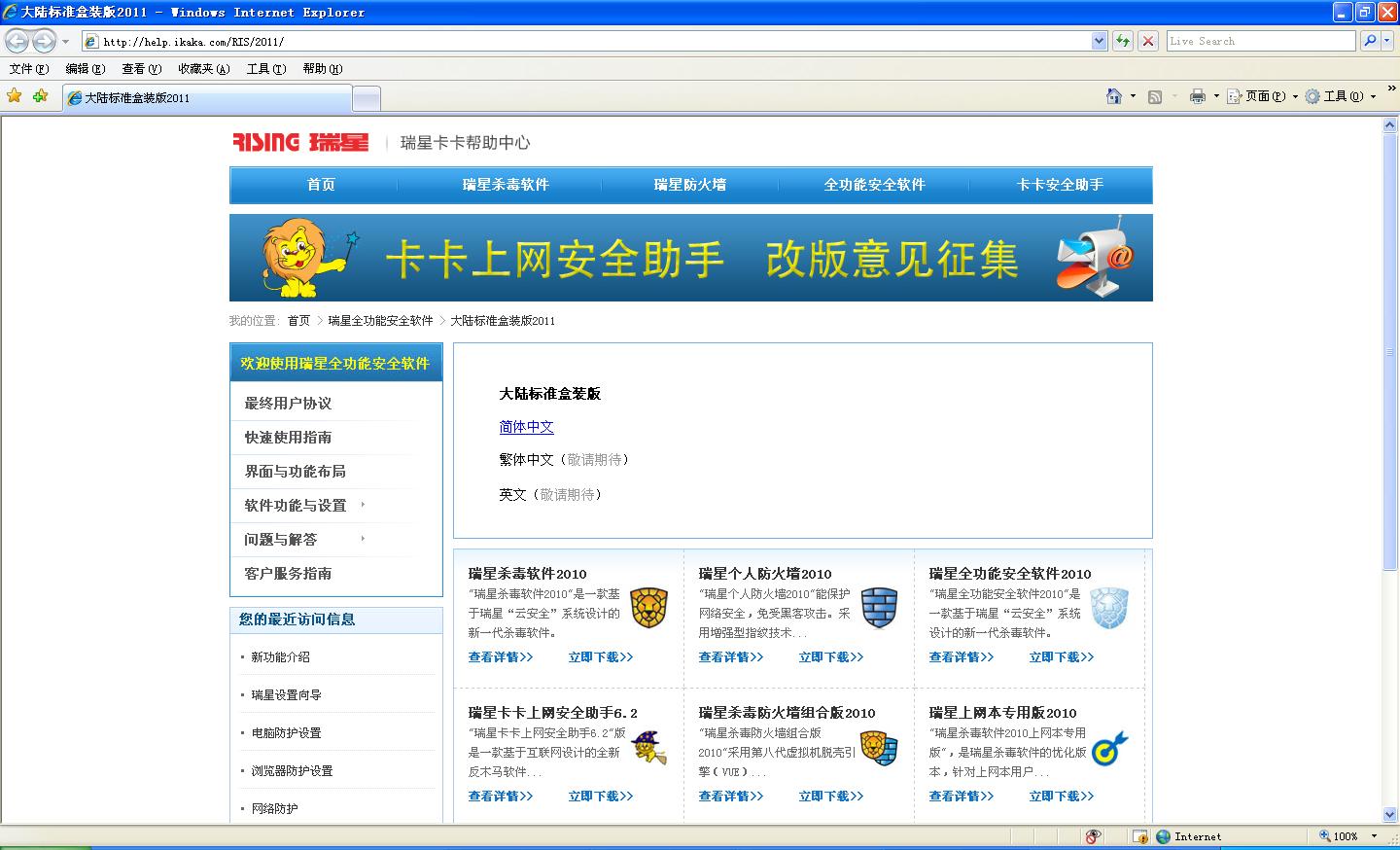This screenshot has width=1400, height=850.
Task: Open the 工具(O) command bar menu
Action: coord(1341,96)
